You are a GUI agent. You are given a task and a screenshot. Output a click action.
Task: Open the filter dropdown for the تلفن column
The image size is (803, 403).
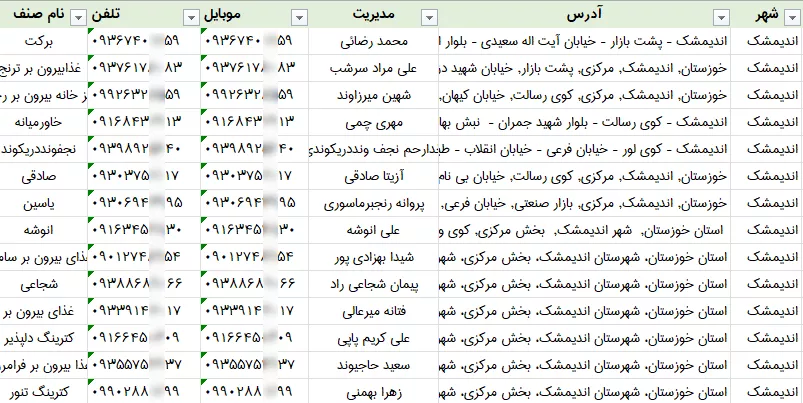click(191, 18)
